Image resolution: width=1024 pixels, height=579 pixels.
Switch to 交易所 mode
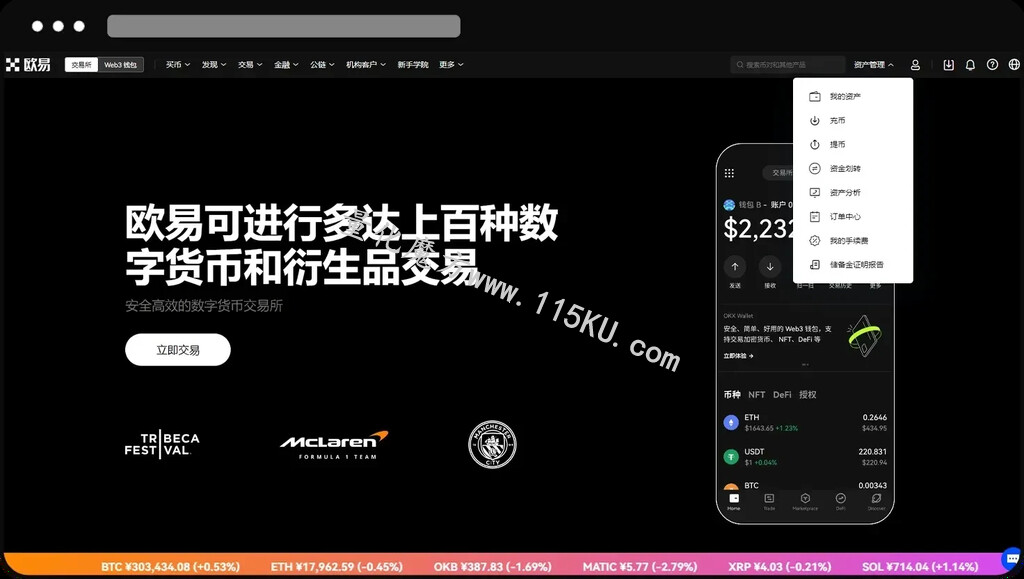82,65
